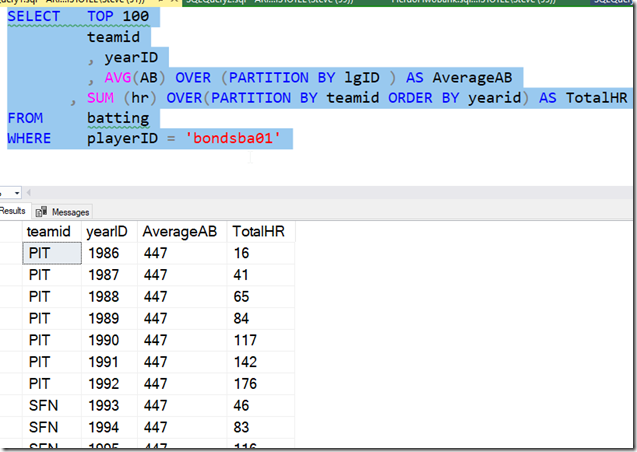Click the FROM keyword in the query
Viewport: 637px width, 452px height.
[x=25, y=118]
